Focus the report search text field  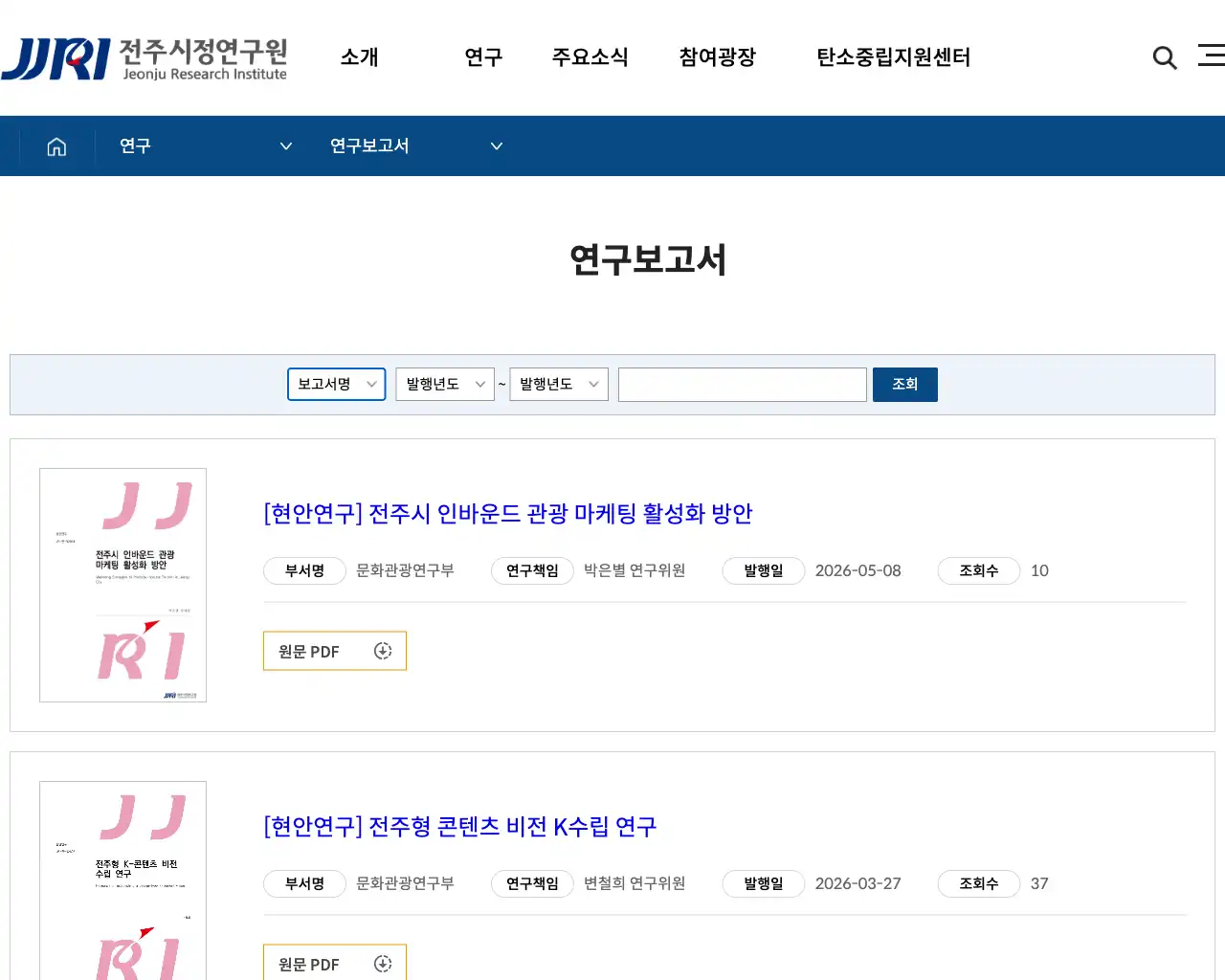743,385
